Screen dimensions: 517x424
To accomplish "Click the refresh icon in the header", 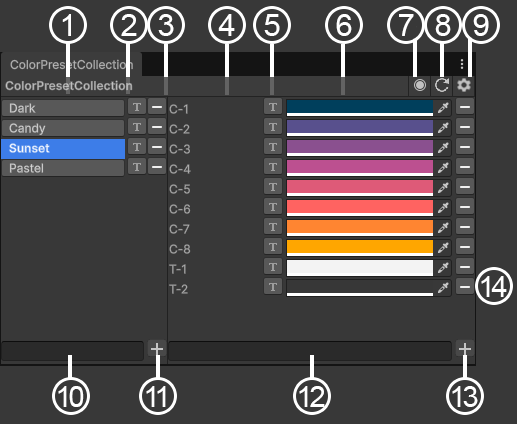I will tap(442, 85).
